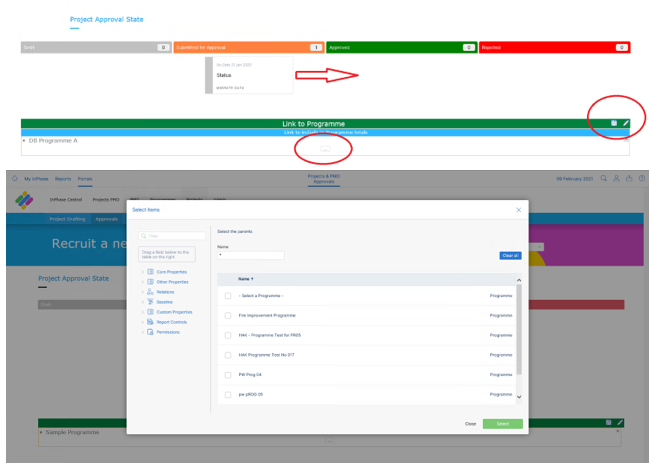Open the help question-mark icon

point(641,178)
